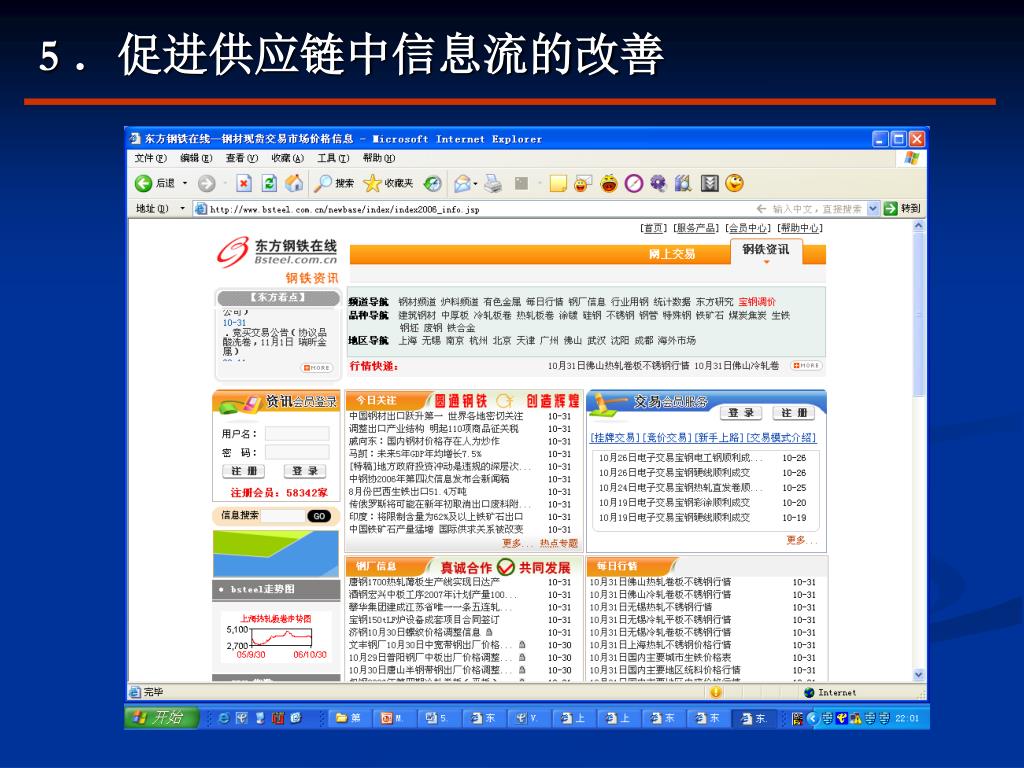Screen dimensions: 1024x768
Task: Click the page scrollbar up arrow
Action: (x=919, y=226)
